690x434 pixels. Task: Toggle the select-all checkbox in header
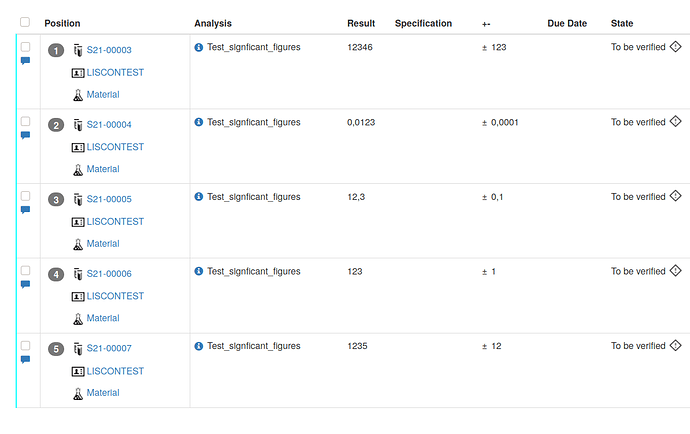25,22
